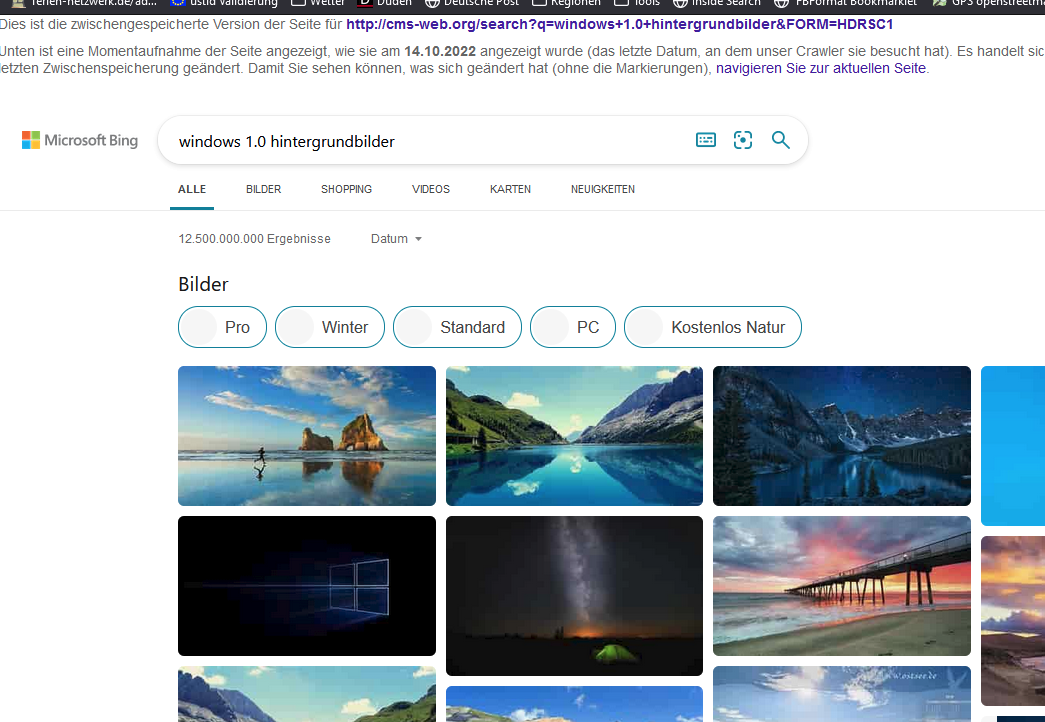Open the pier at sunset image thumbnail
This screenshot has height=722, width=1045.
pos(842,585)
